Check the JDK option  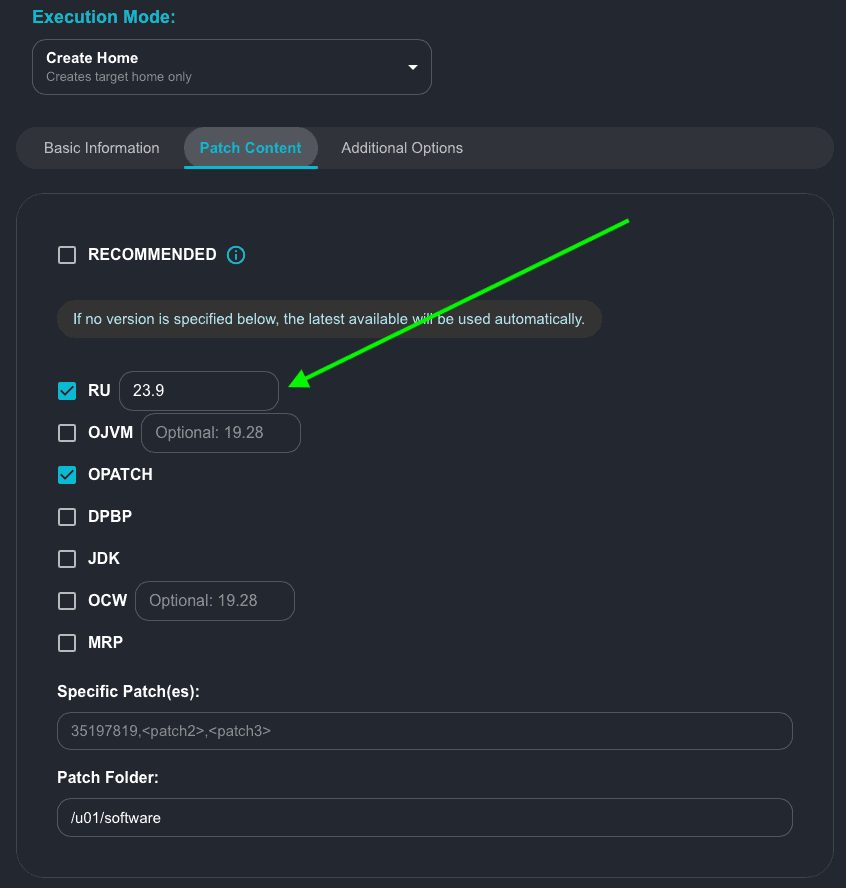(67, 559)
